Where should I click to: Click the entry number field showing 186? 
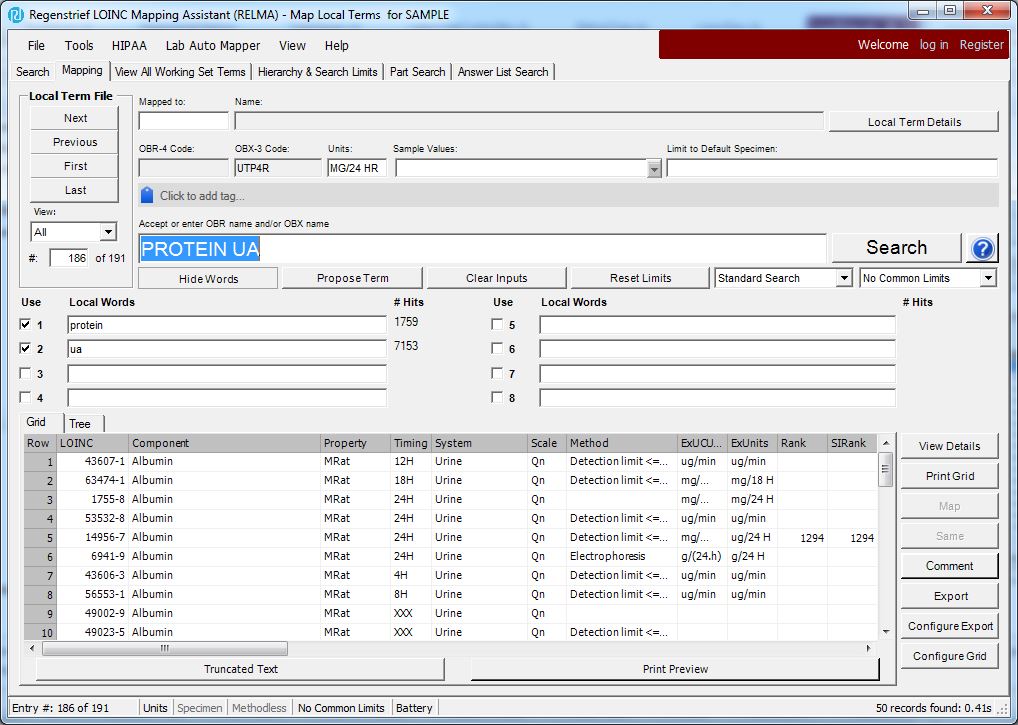69,258
